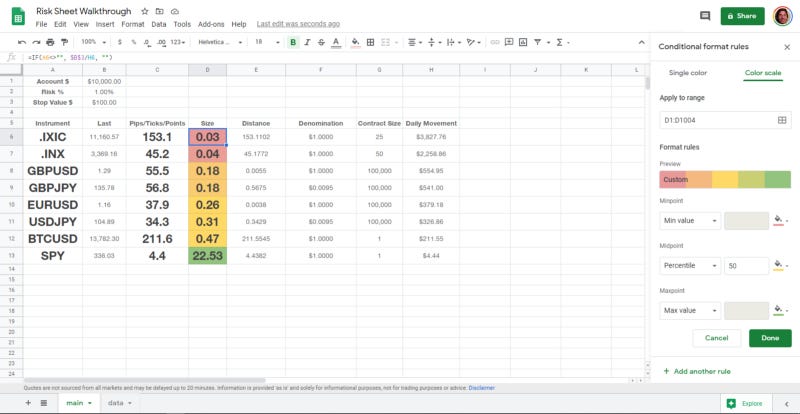The height and width of the screenshot is (414, 800).
Task: Open the Insert menu
Action: tap(105, 24)
